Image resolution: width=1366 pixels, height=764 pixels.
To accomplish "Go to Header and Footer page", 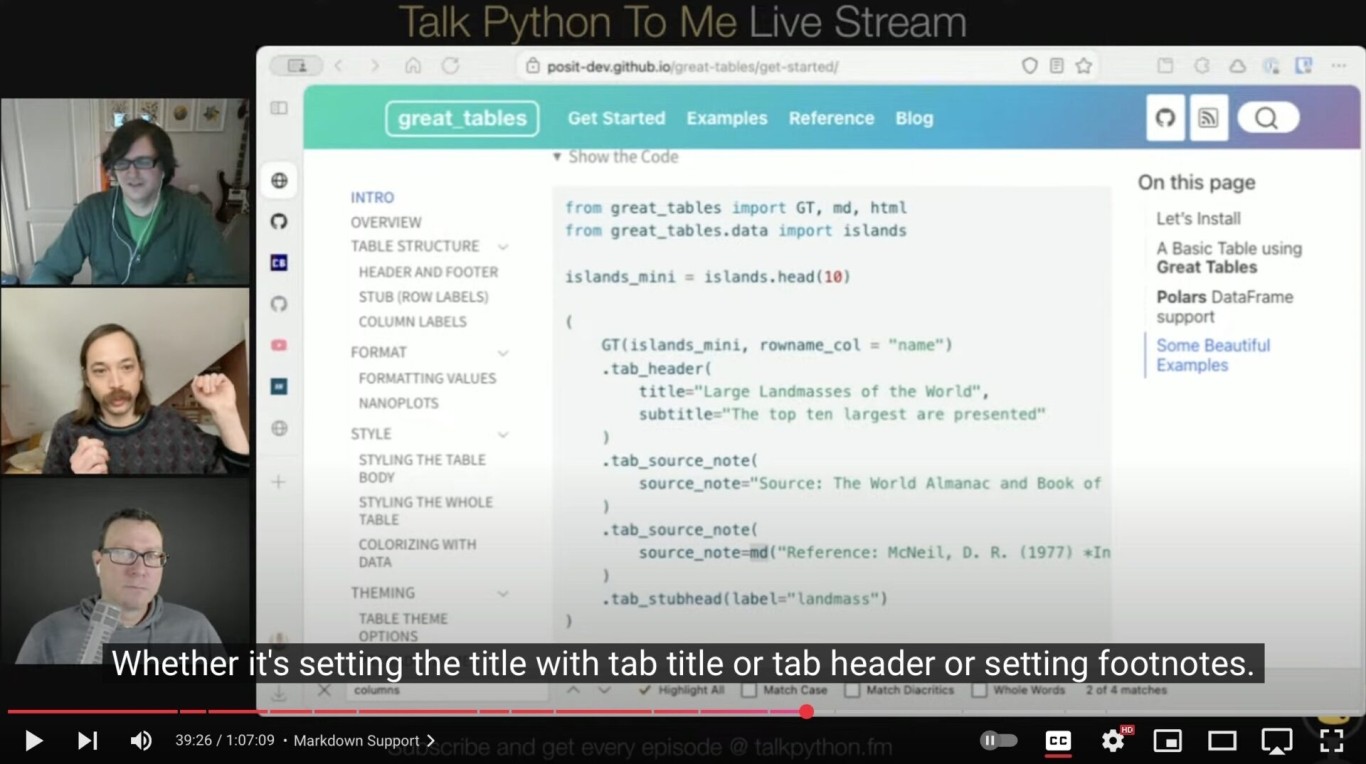I will click(x=428, y=272).
